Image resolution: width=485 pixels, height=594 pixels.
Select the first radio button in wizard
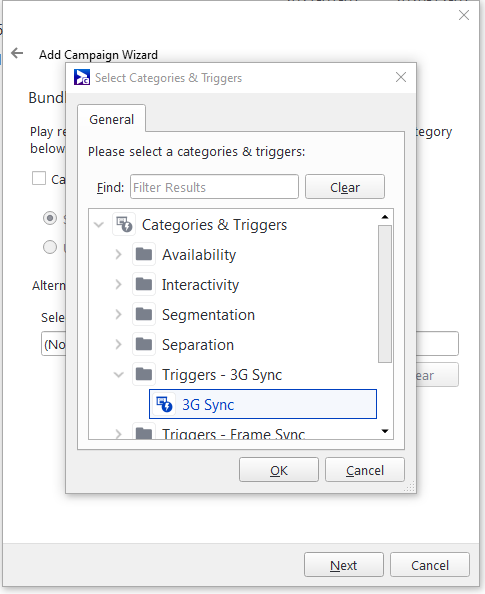[x=50, y=218]
